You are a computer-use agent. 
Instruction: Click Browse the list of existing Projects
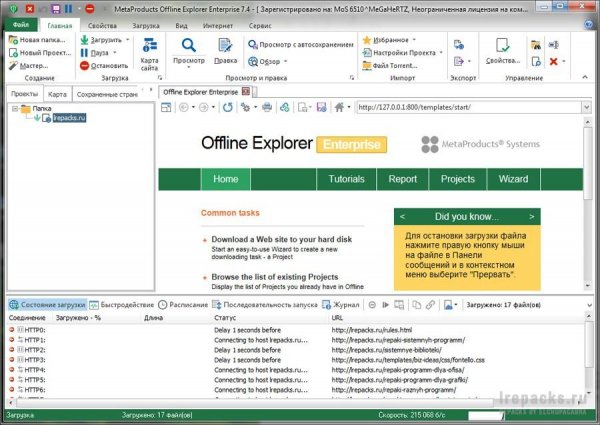click(275, 277)
